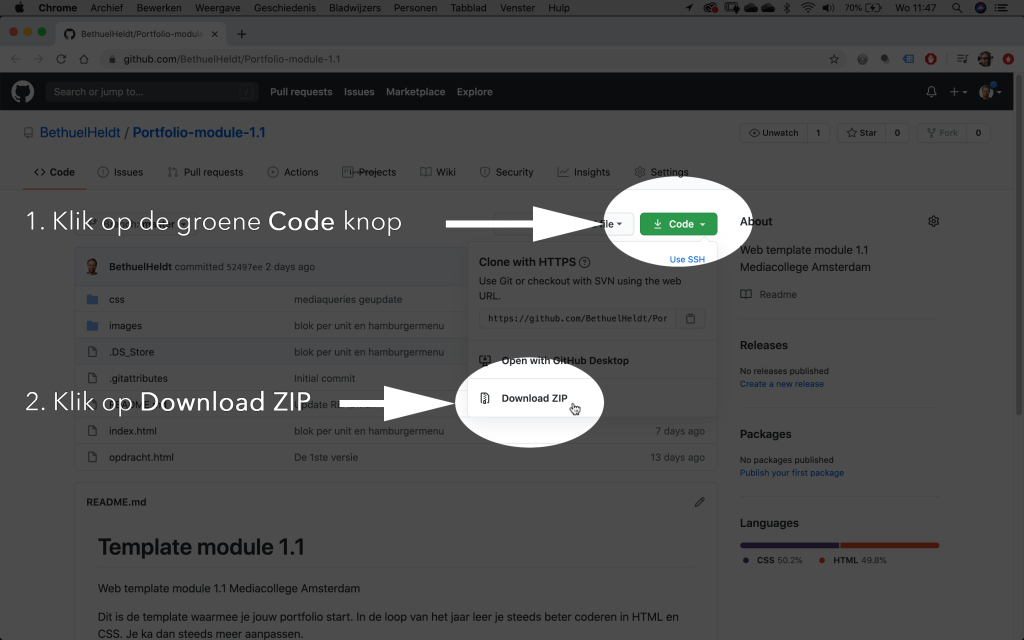Click Issues in the top navigation
The height and width of the screenshot is (640, 1024).
click(359, 92)
